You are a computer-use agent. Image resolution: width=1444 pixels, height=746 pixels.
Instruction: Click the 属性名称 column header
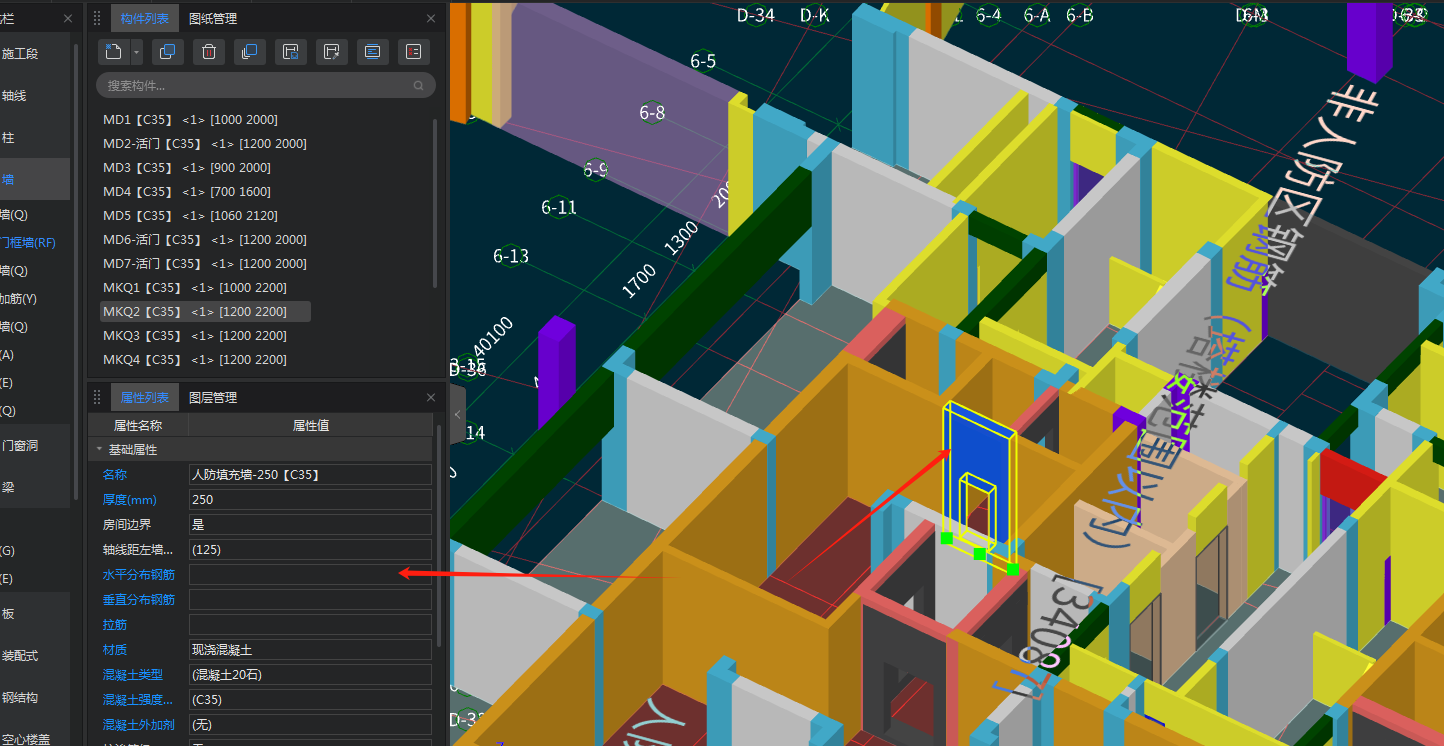[138, 425]
